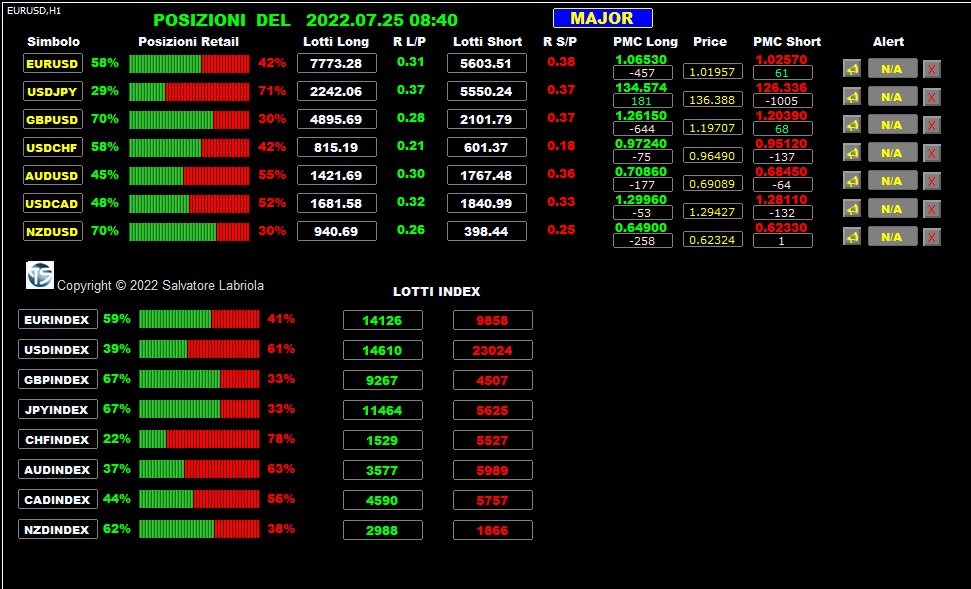
Task: Click the N/A alert button for GBPUSD
Action: click(892, 124)
